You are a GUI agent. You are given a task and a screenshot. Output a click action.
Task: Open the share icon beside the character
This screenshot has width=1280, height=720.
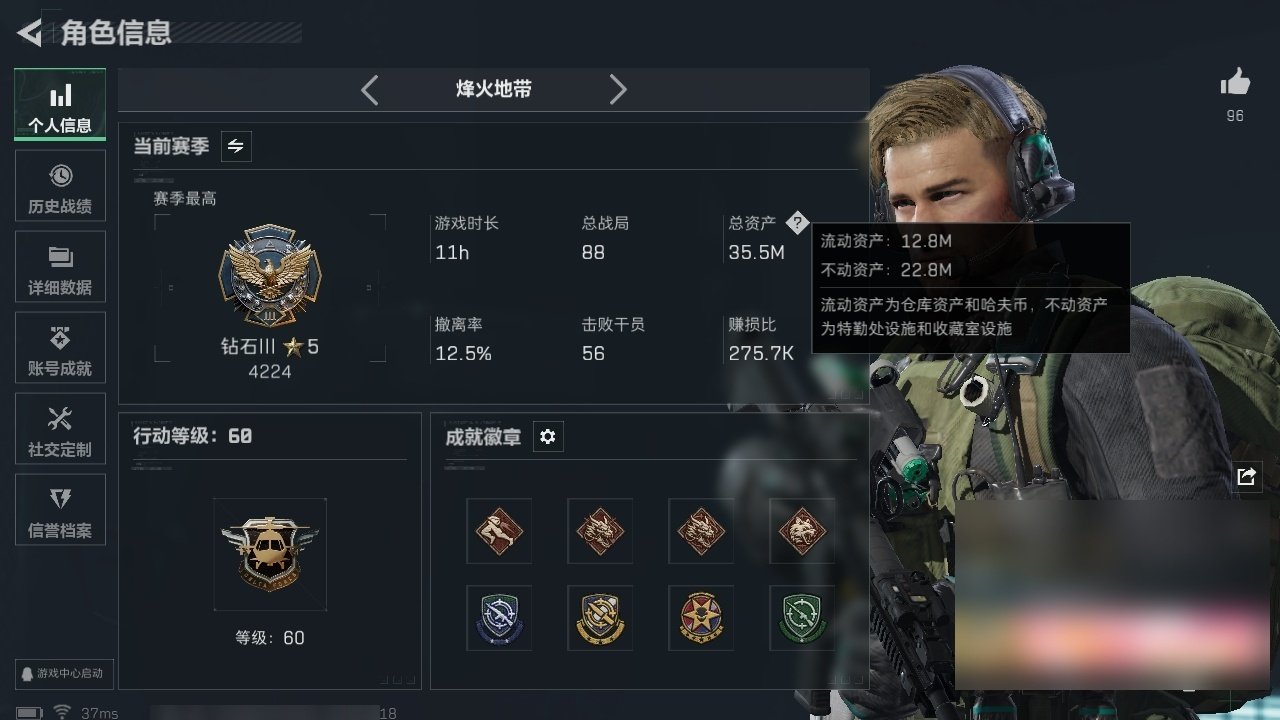pos(1245,477)
